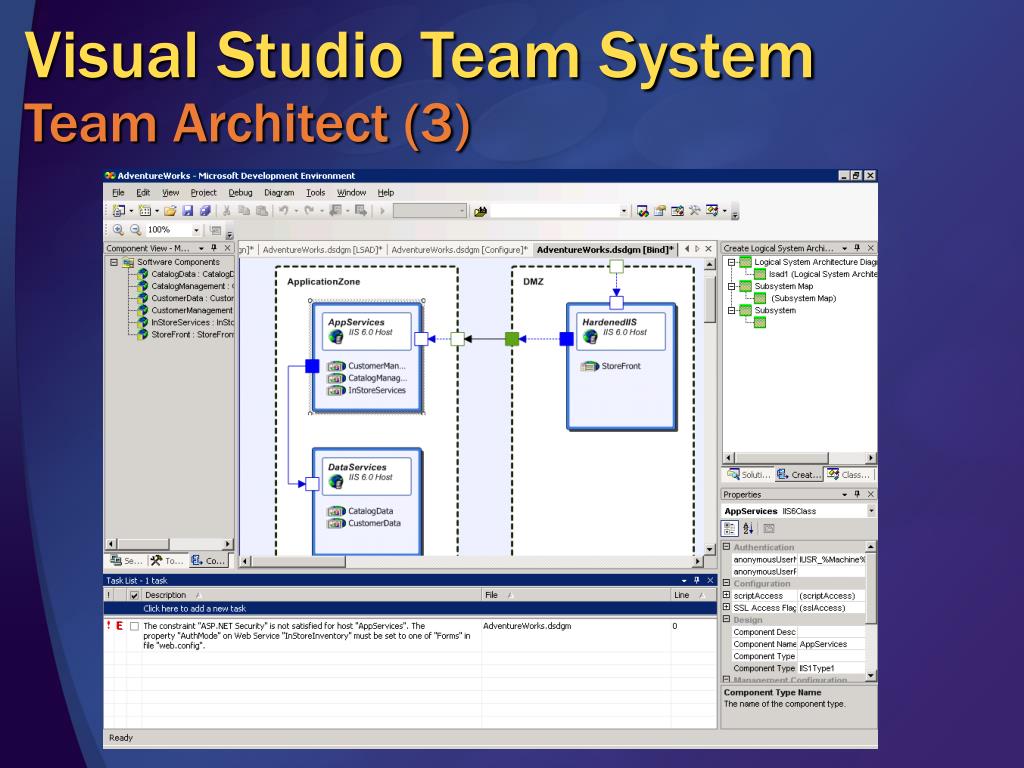Open the Help menu
The width and height of the screenshot is (1024, 768).
coord(386,193)
